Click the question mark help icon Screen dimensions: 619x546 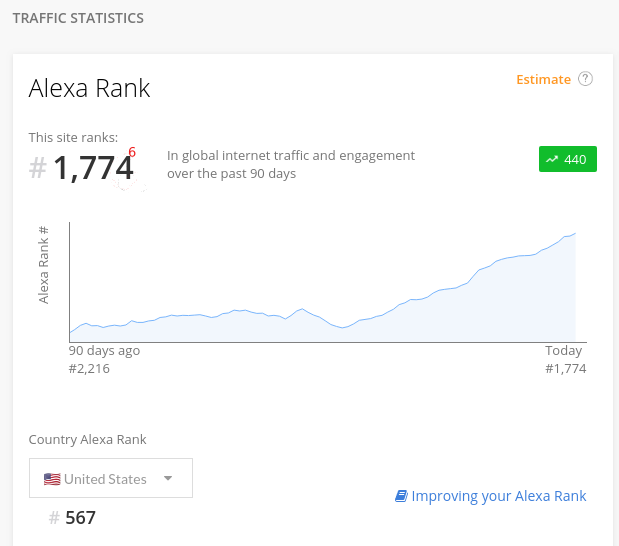tap(585, 79)
